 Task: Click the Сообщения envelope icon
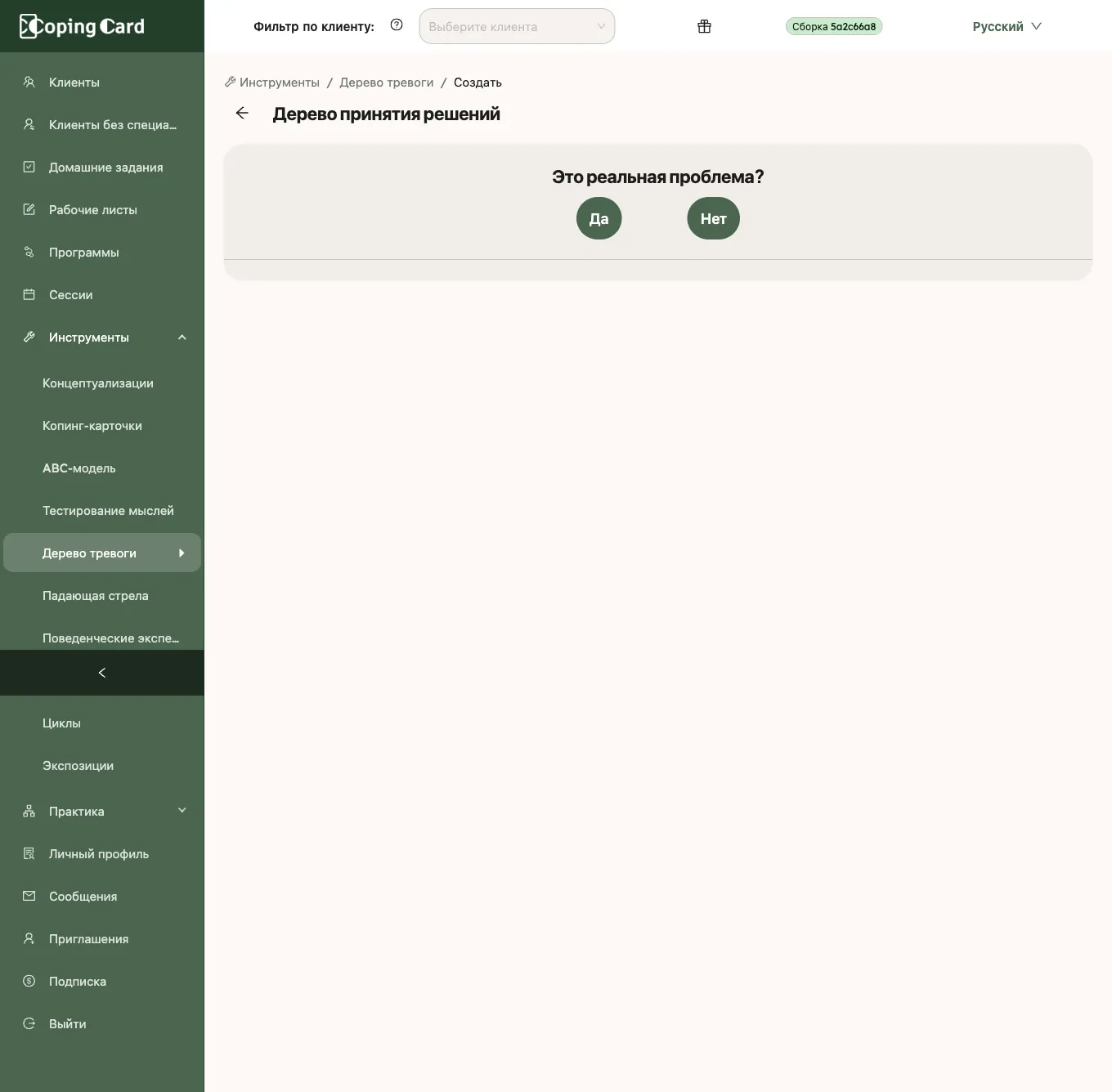click(x=29, y=896)
